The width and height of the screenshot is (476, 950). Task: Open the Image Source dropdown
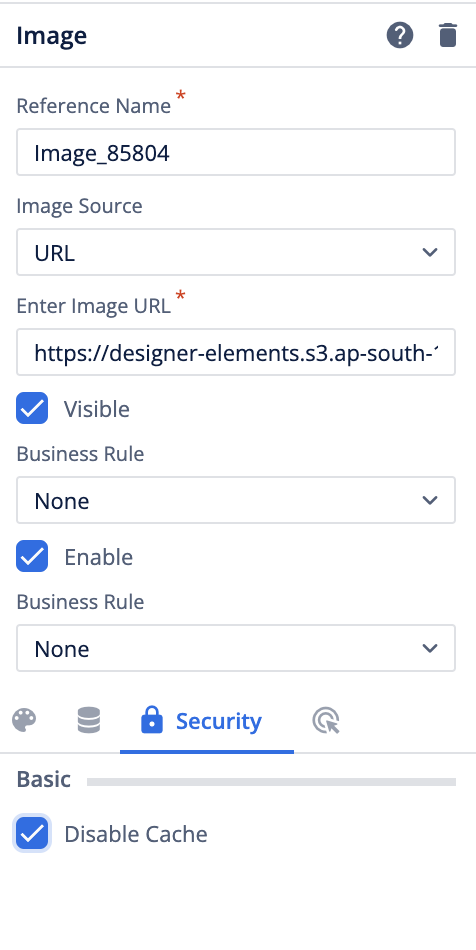[x=236, y=252]
